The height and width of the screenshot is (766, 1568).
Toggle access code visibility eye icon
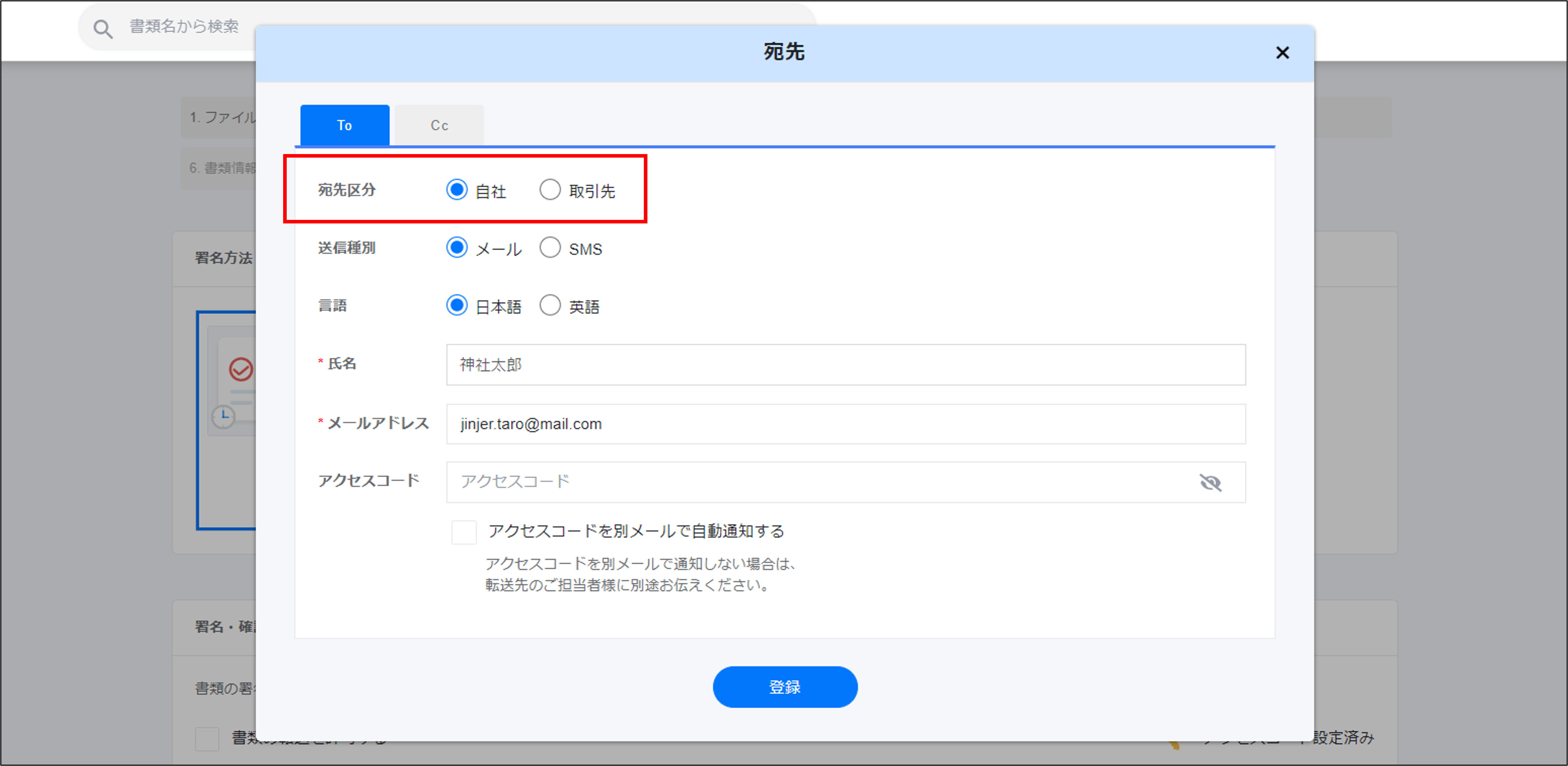(x=1210, y=482)
